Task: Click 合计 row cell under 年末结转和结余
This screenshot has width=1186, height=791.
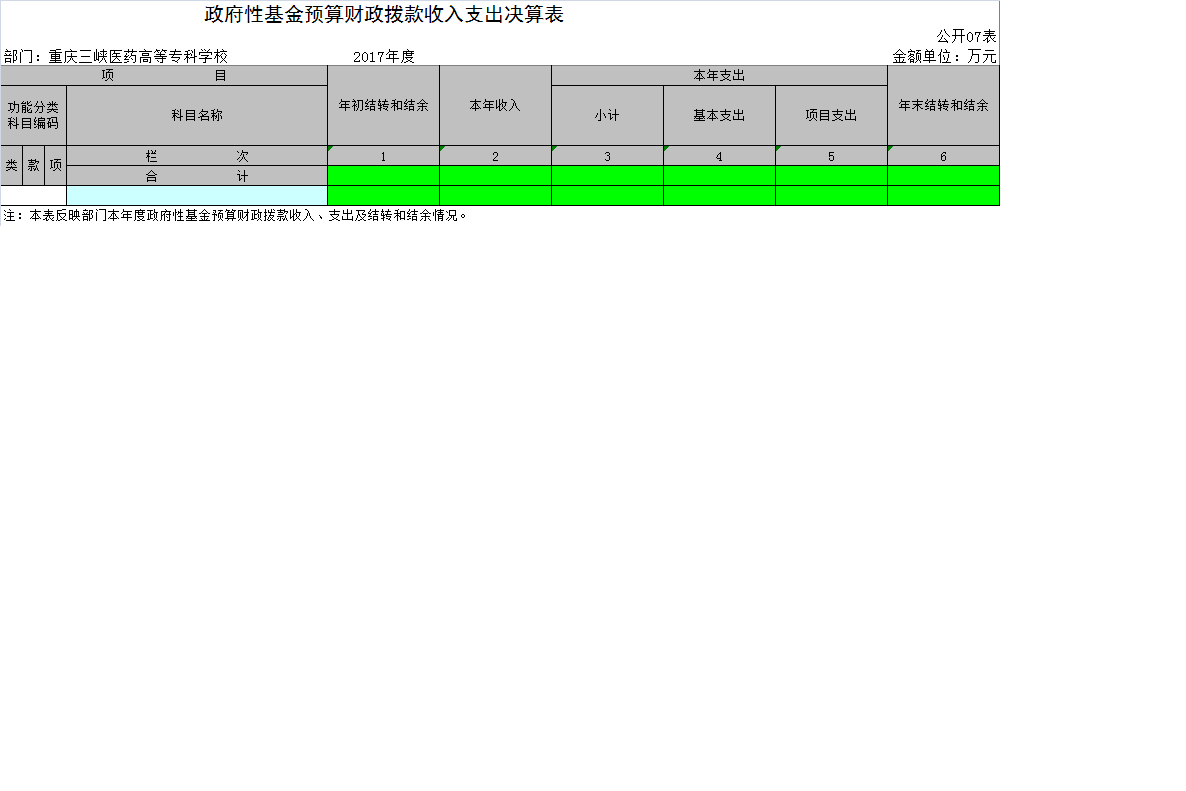Action: tap(943, 175)
